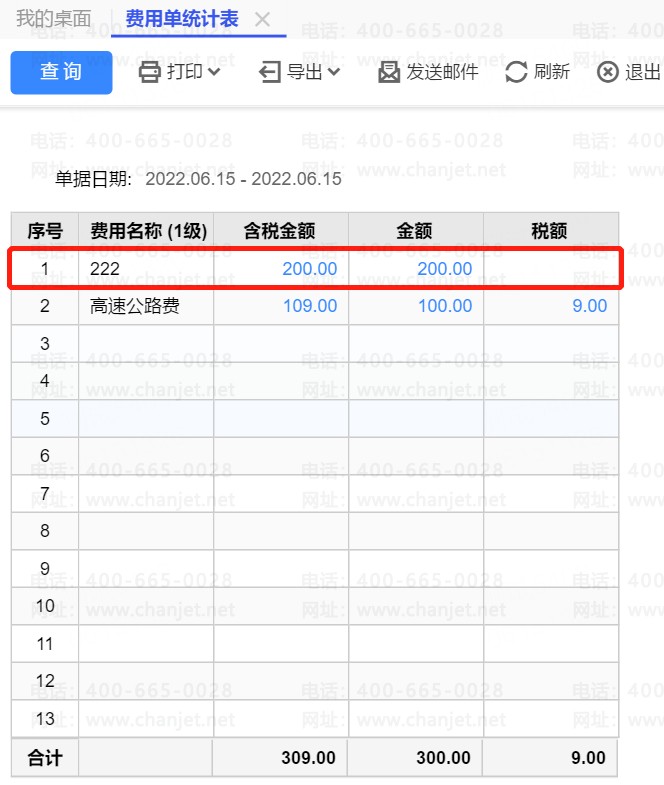Click the 费用名称 (1级) column header

(x=148, y=232)
